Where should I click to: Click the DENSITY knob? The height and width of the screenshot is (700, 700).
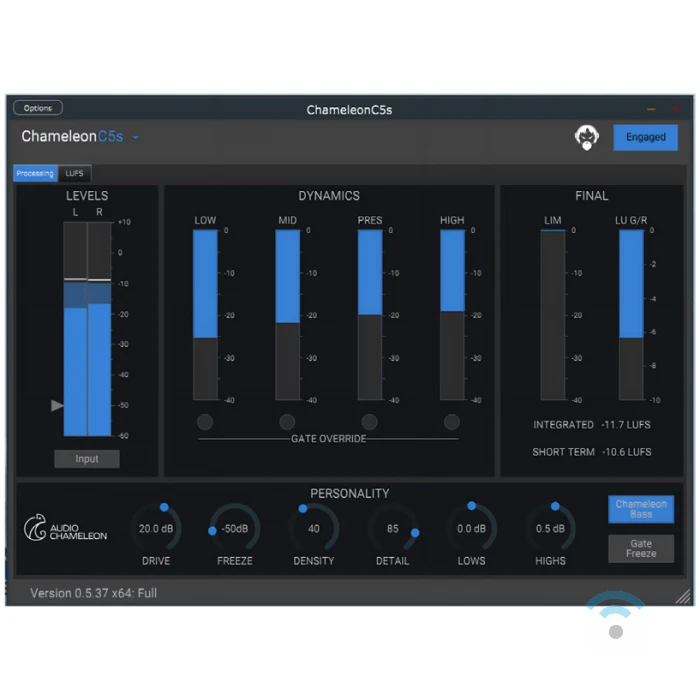point(314,528)
